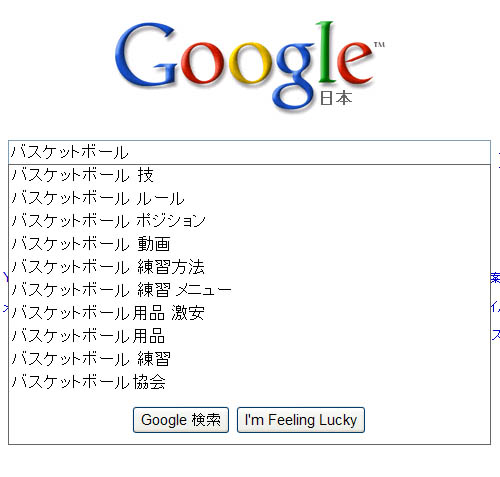
Task: Click the cut-off blue link left of 練習方法 row
Action: pos(5,277)
